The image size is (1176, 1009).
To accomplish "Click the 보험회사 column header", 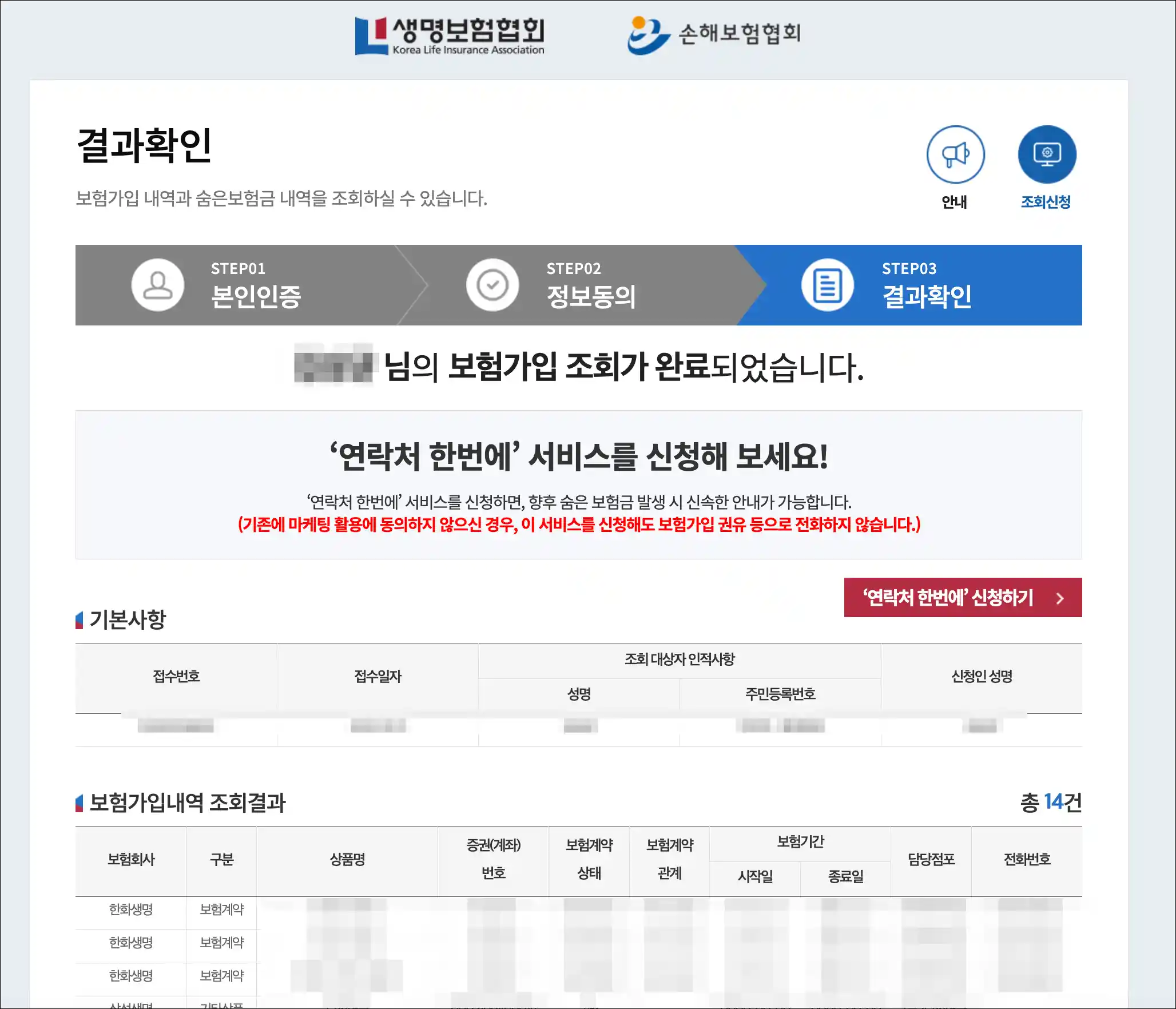I will click(x=131, y=859).
